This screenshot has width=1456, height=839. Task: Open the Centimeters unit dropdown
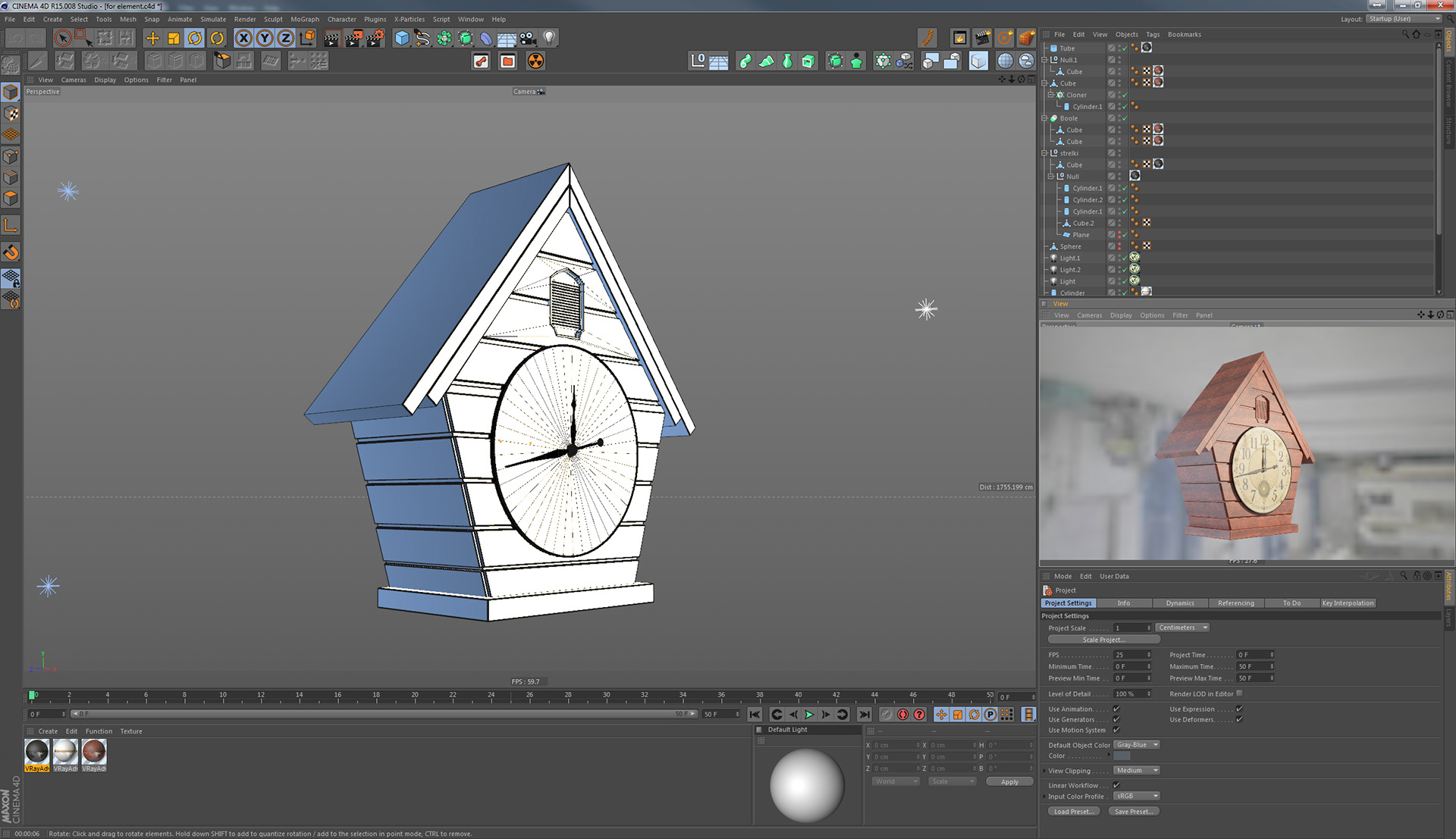(x=1182, y=628)
